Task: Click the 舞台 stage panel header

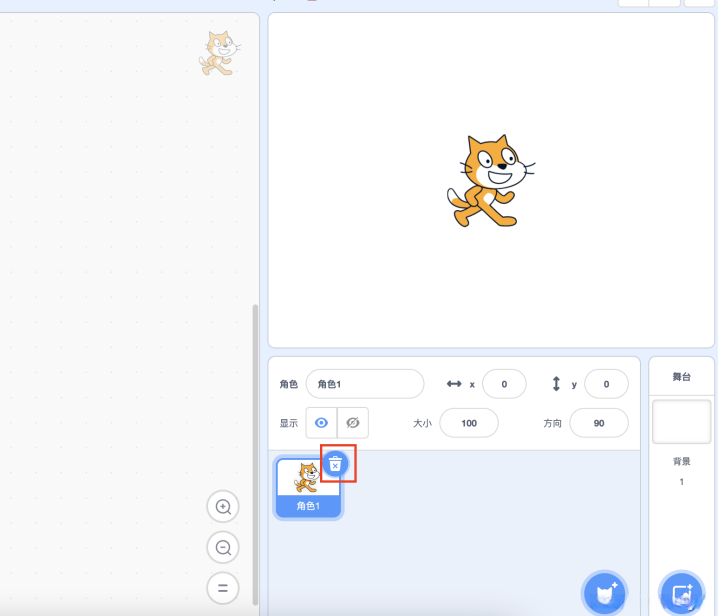Action: [681, 376]
